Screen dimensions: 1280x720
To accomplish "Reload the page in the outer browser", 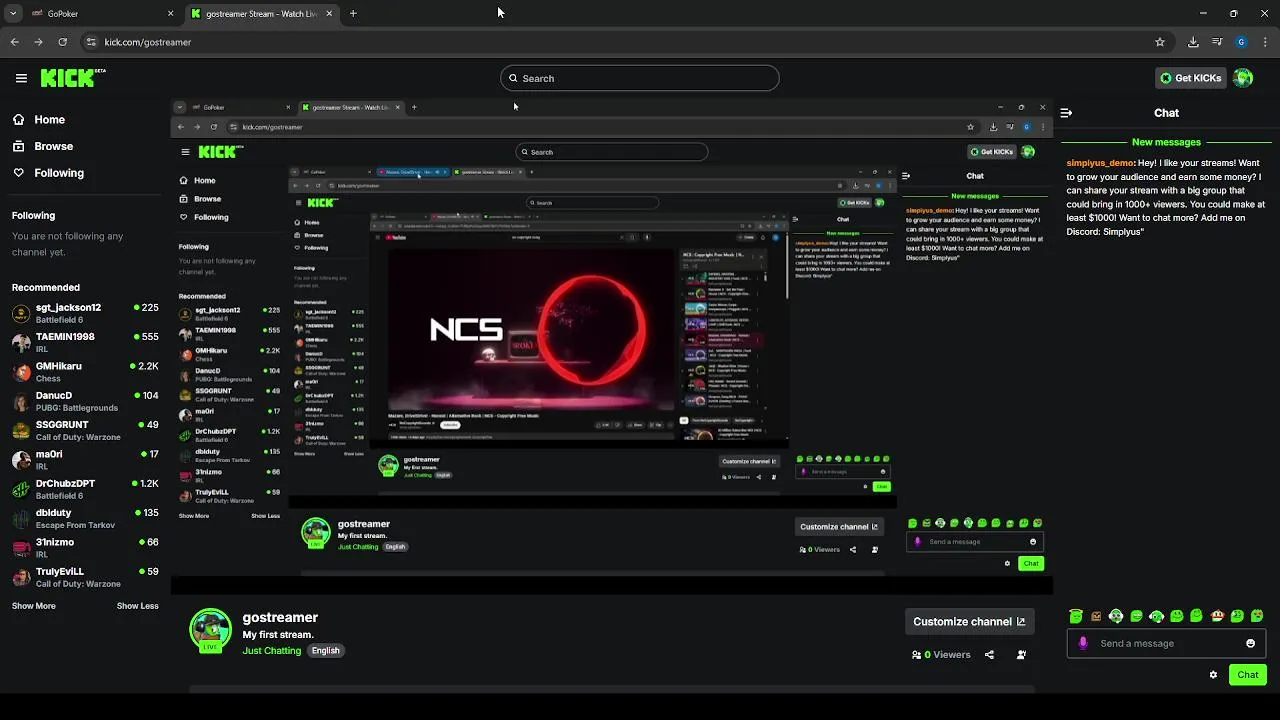I will 62,42.
